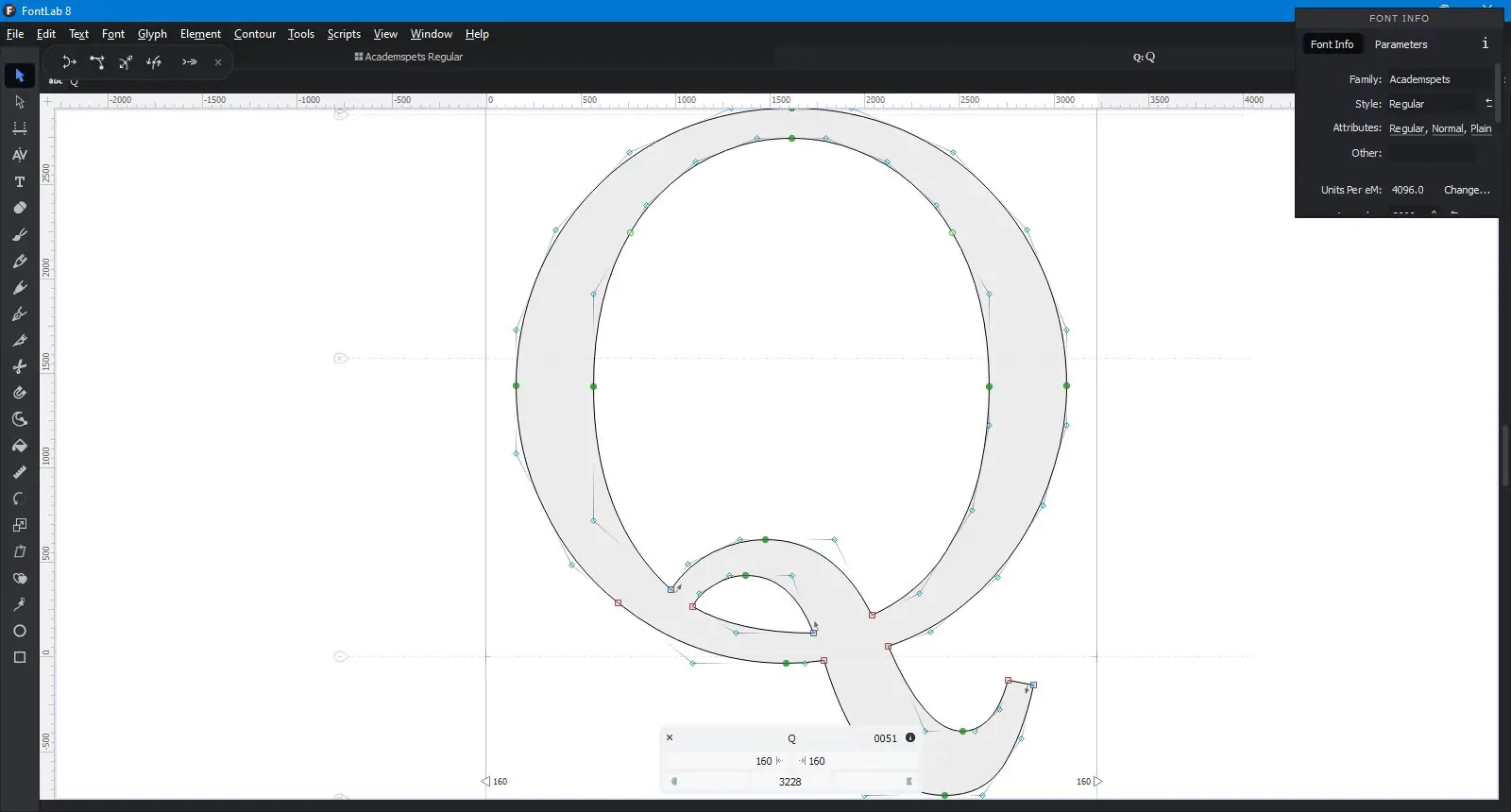Select the Pen tool
Screen dimensions: 1511x812
20,313
